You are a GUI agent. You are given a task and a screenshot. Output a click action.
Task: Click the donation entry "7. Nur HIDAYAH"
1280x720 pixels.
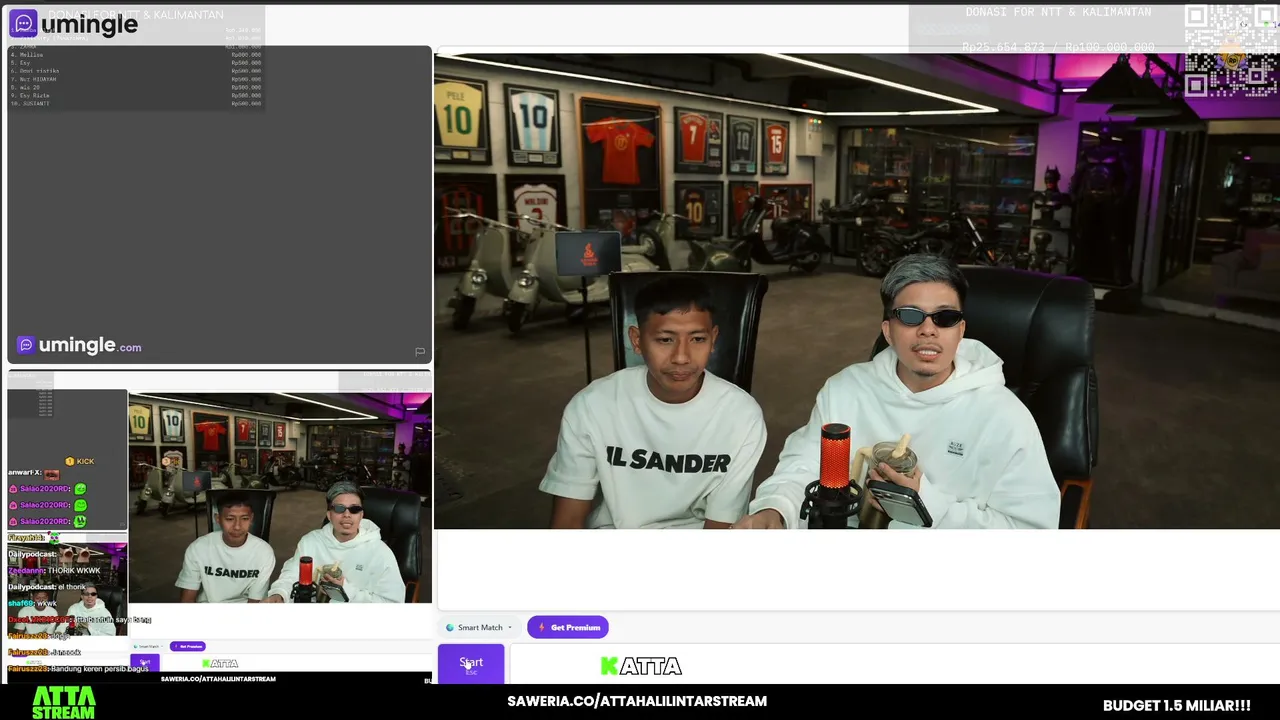[x=33, y=78]
